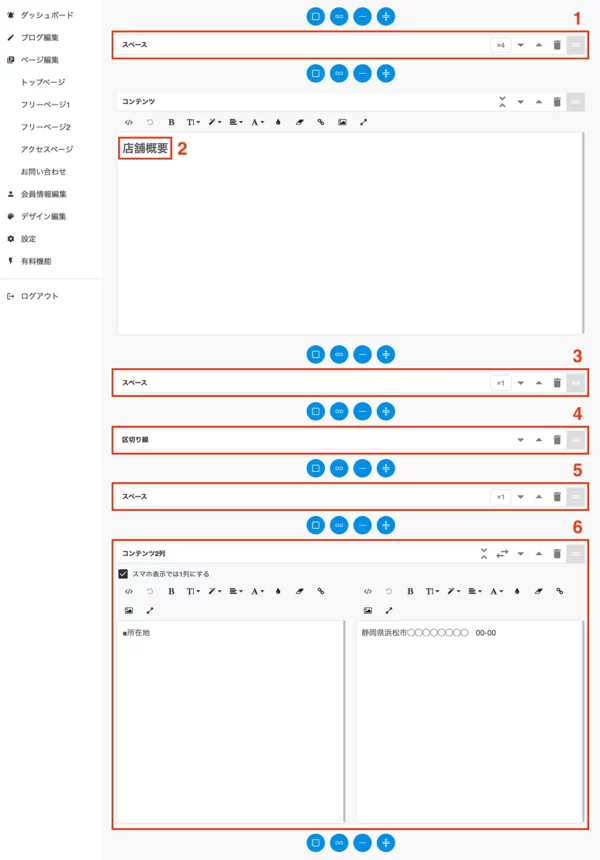Screen dimensions: 600x860
Task: Insert an image in the コンテンツ editor
Action: 342,122
